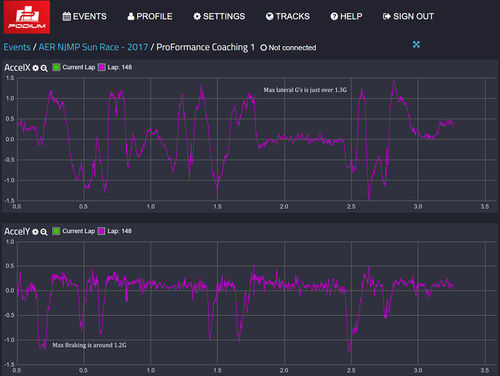Toggle Current Lap series in AccelX legend

(56, 67)
